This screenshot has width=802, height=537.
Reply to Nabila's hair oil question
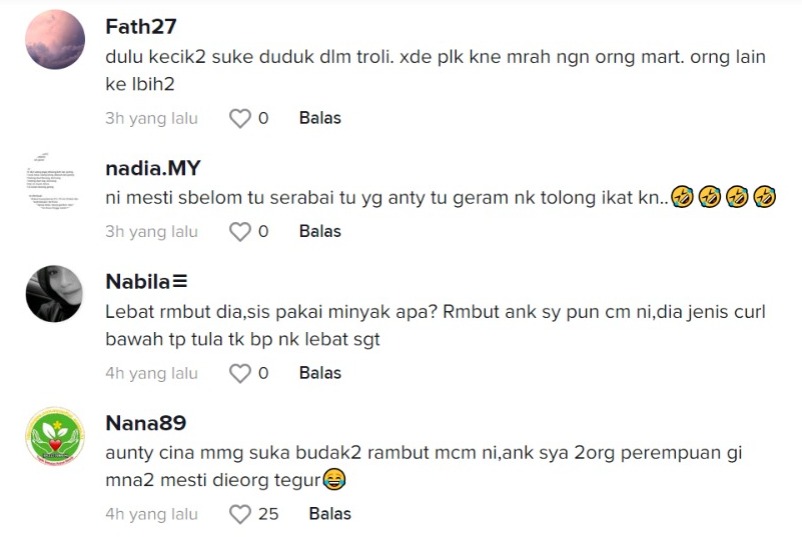(320, 374)
